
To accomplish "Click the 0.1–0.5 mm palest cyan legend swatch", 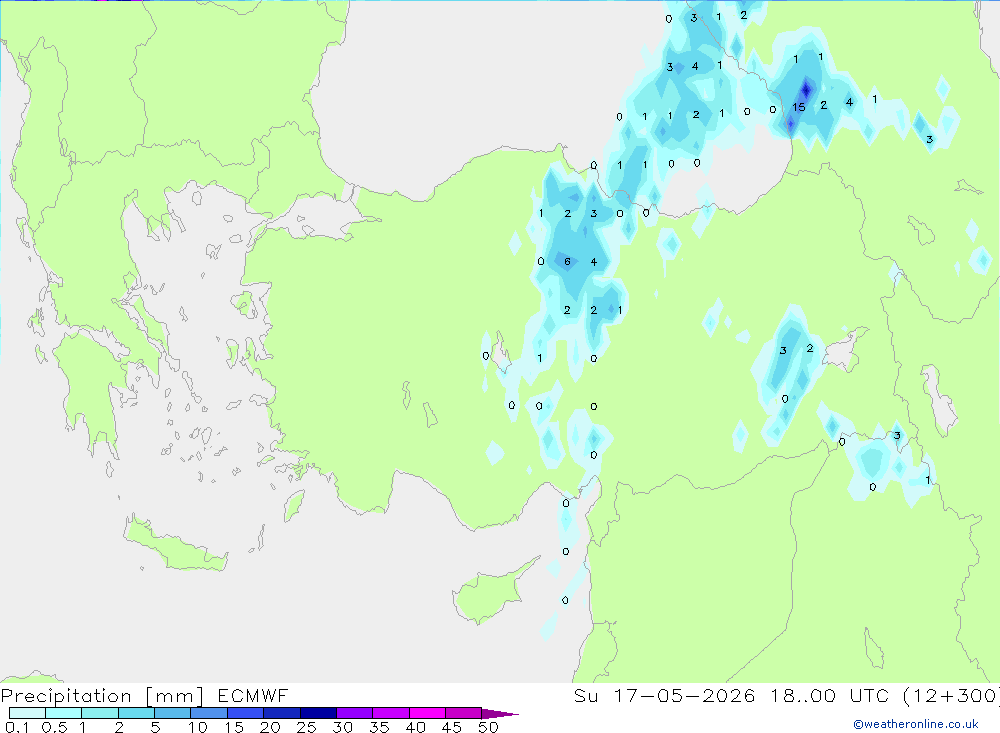I will click(27, 713).
